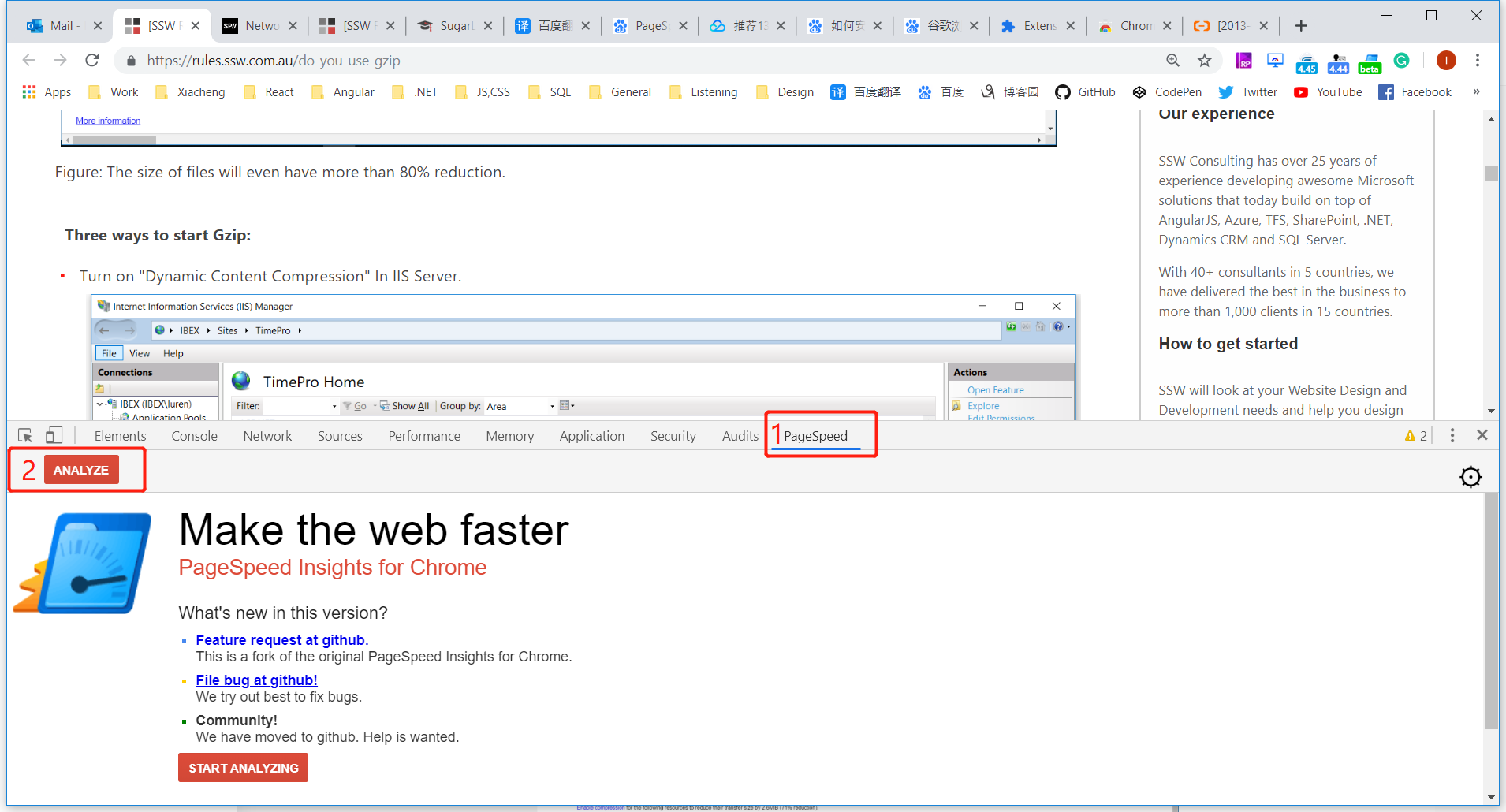Click the inspect element picker icon
The height and width of the screenshot is (812, 1506).
tap(25, 436)
